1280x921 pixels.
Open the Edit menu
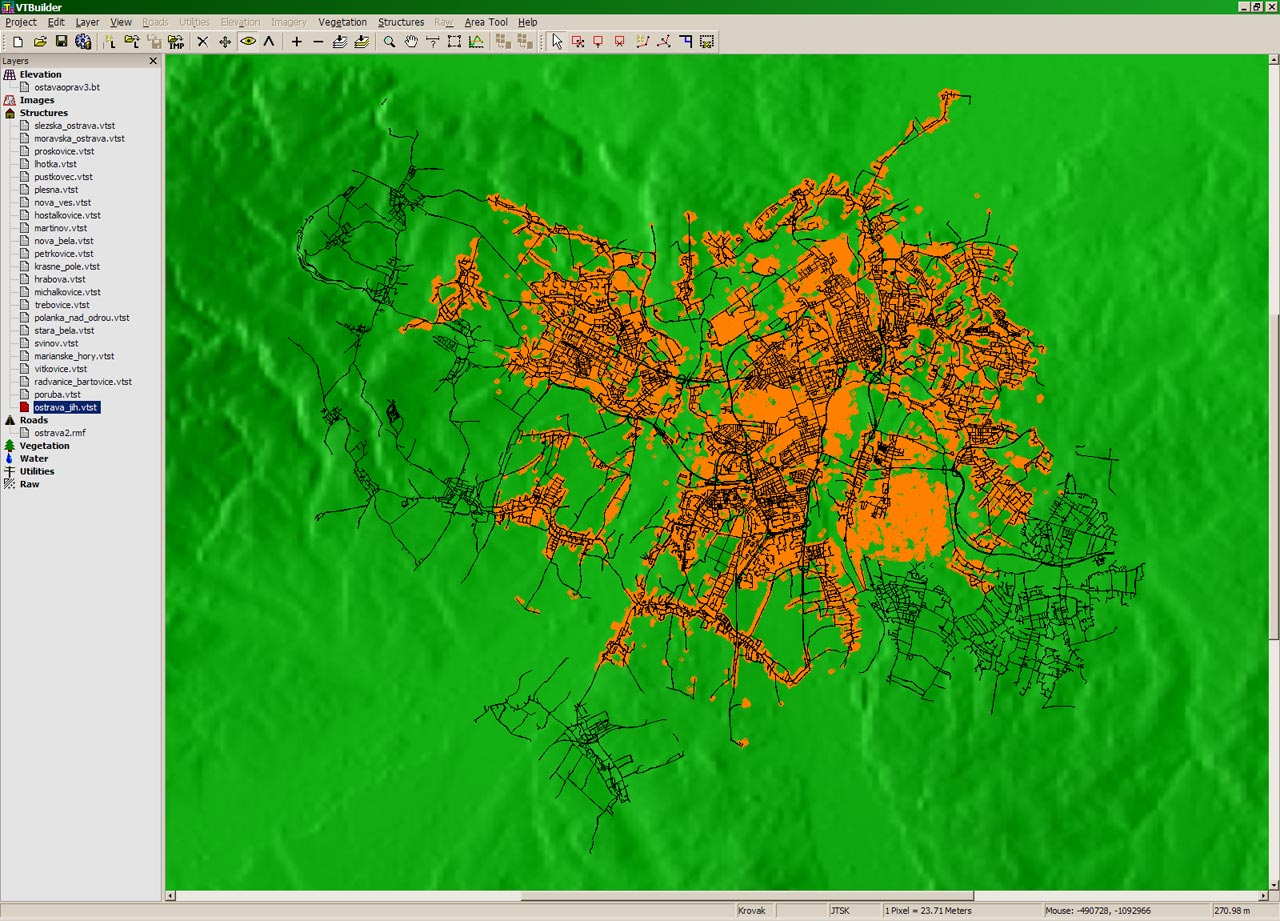(56, 22)
